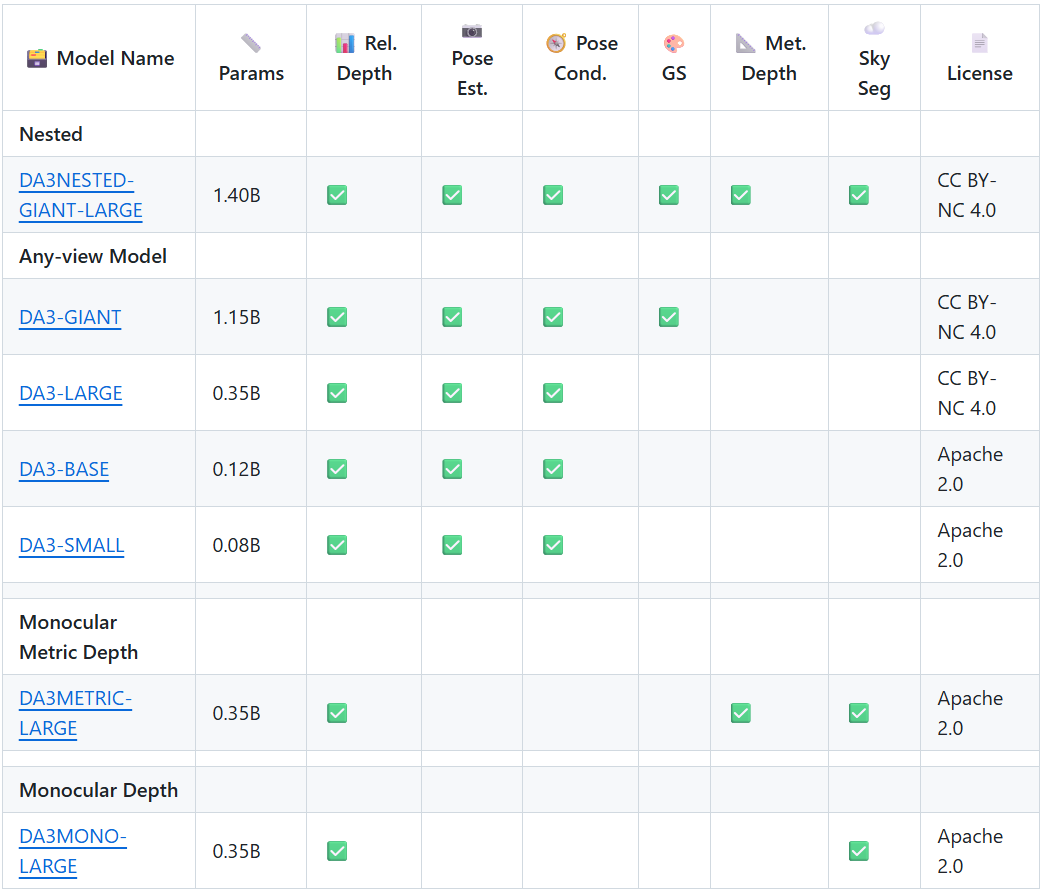Follow the DA3-LARGE link

coord(70,393)
